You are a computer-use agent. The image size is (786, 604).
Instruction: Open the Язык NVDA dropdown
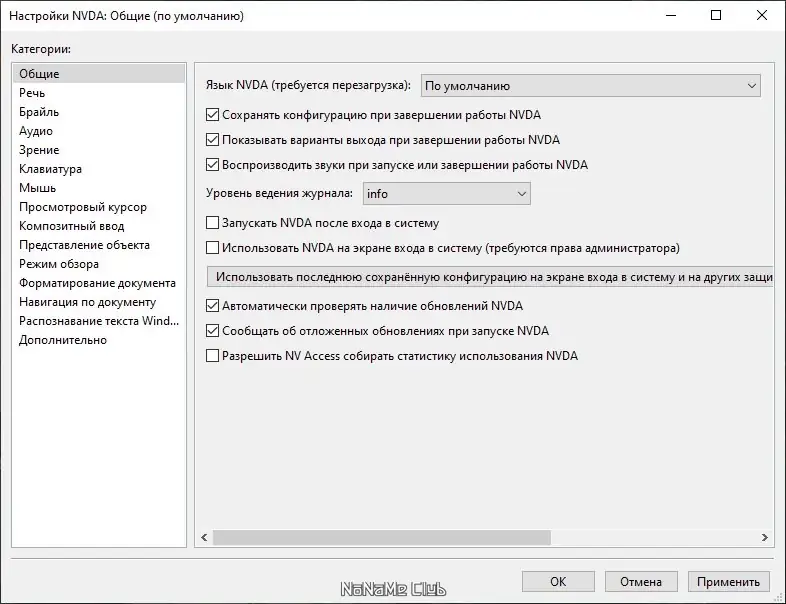591,86
